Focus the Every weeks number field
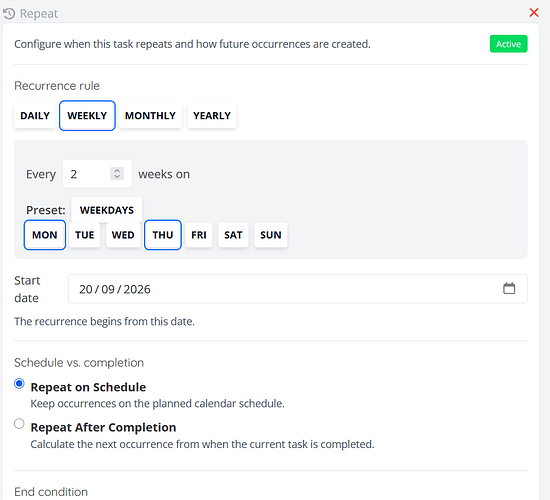 [x=97, y=174]
